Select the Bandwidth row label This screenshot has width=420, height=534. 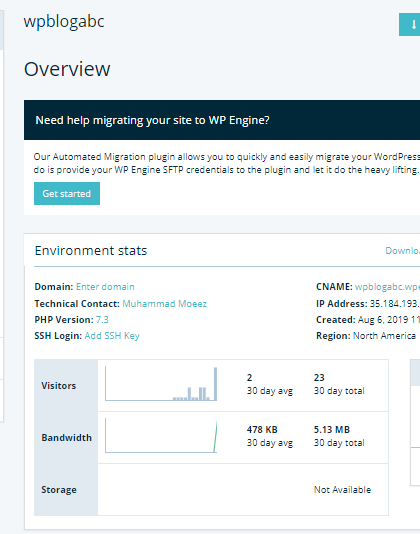pyautogui.click(x=66, y=438)
